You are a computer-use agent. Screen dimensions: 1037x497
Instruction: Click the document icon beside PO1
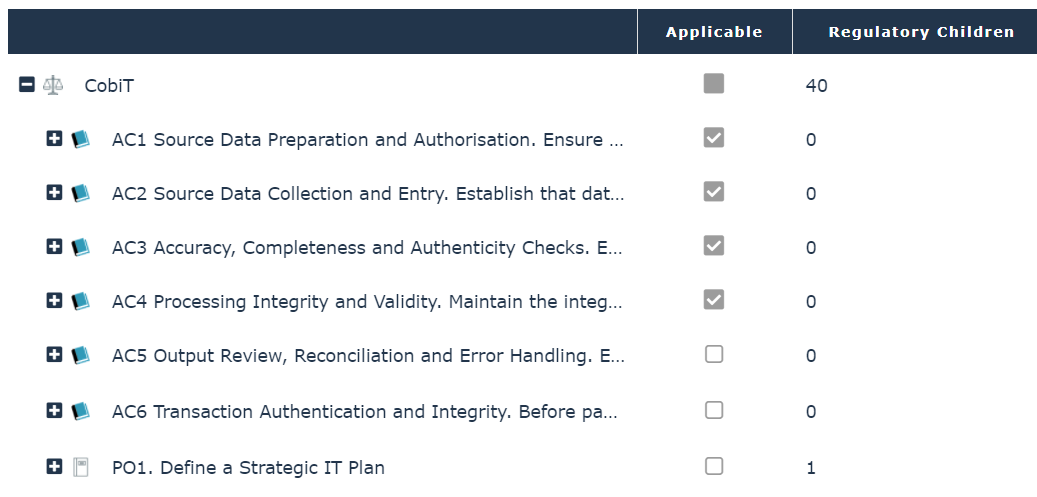tap(81, 467)
